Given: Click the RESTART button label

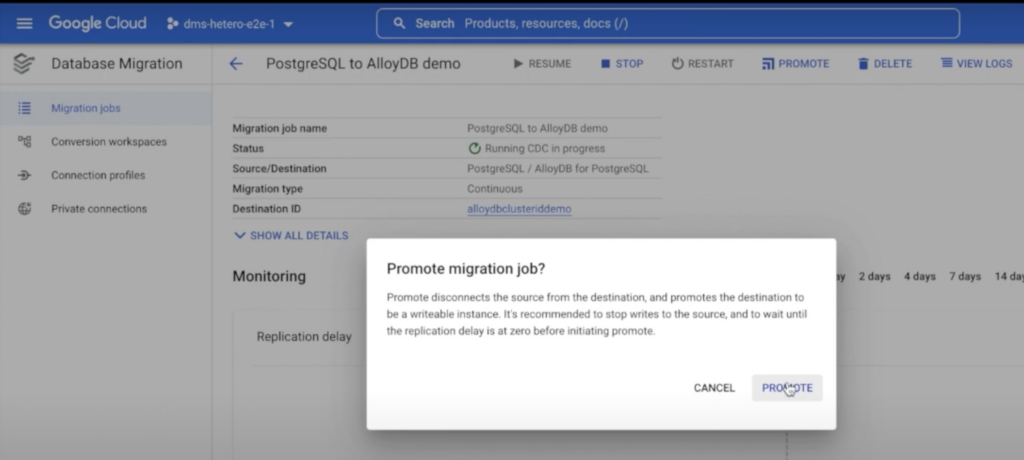Looking at the screenshot, I should click(711, 64).
